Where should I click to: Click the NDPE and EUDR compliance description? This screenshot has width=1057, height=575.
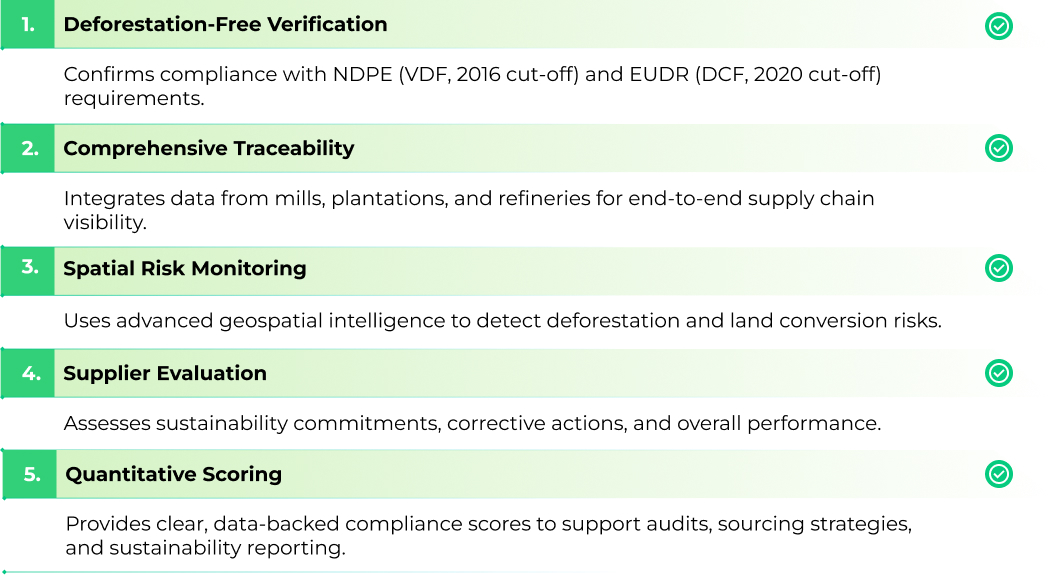pos(472,87)
